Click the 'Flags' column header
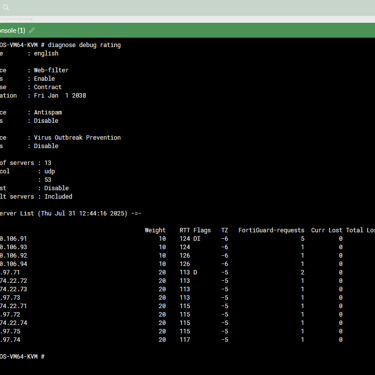 click(202, 230)
